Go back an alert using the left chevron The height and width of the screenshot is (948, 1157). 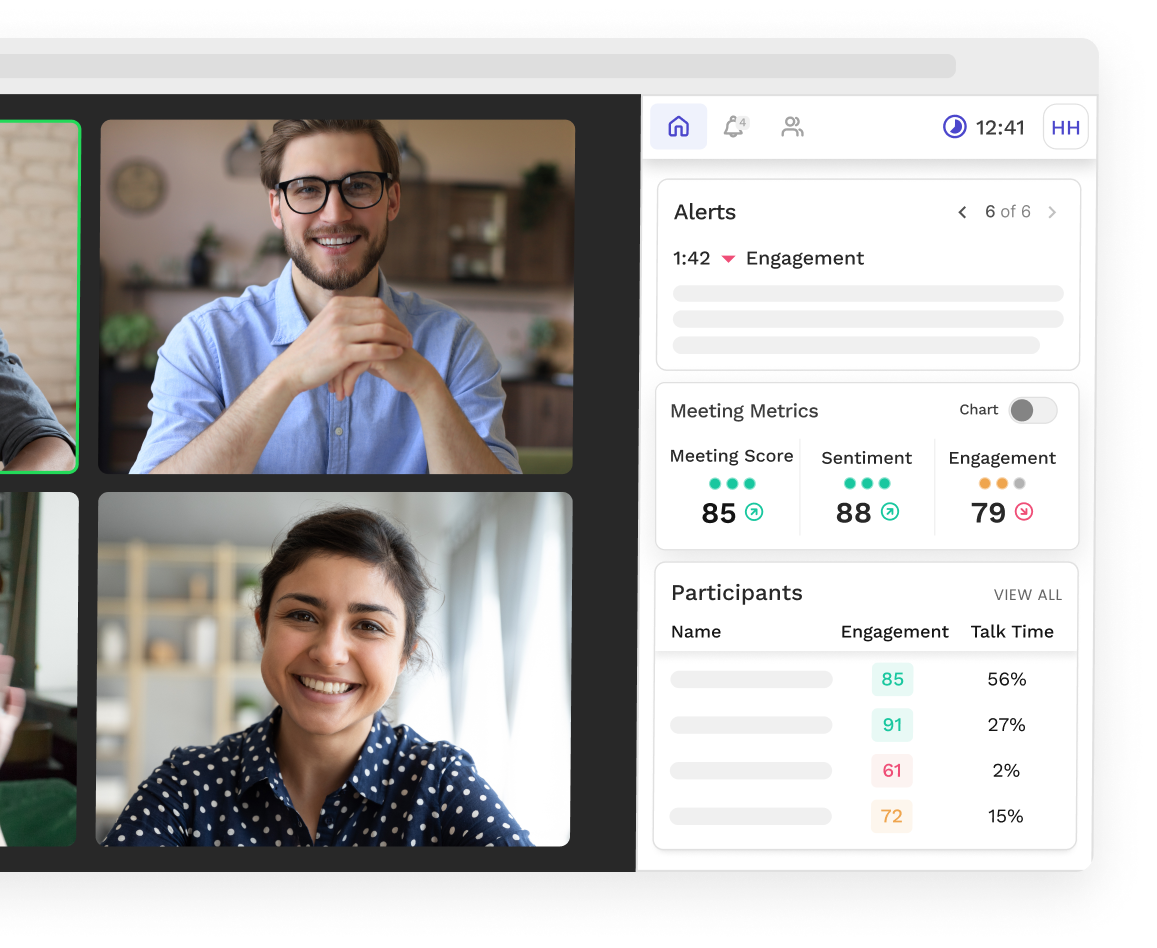pos(962,211)
